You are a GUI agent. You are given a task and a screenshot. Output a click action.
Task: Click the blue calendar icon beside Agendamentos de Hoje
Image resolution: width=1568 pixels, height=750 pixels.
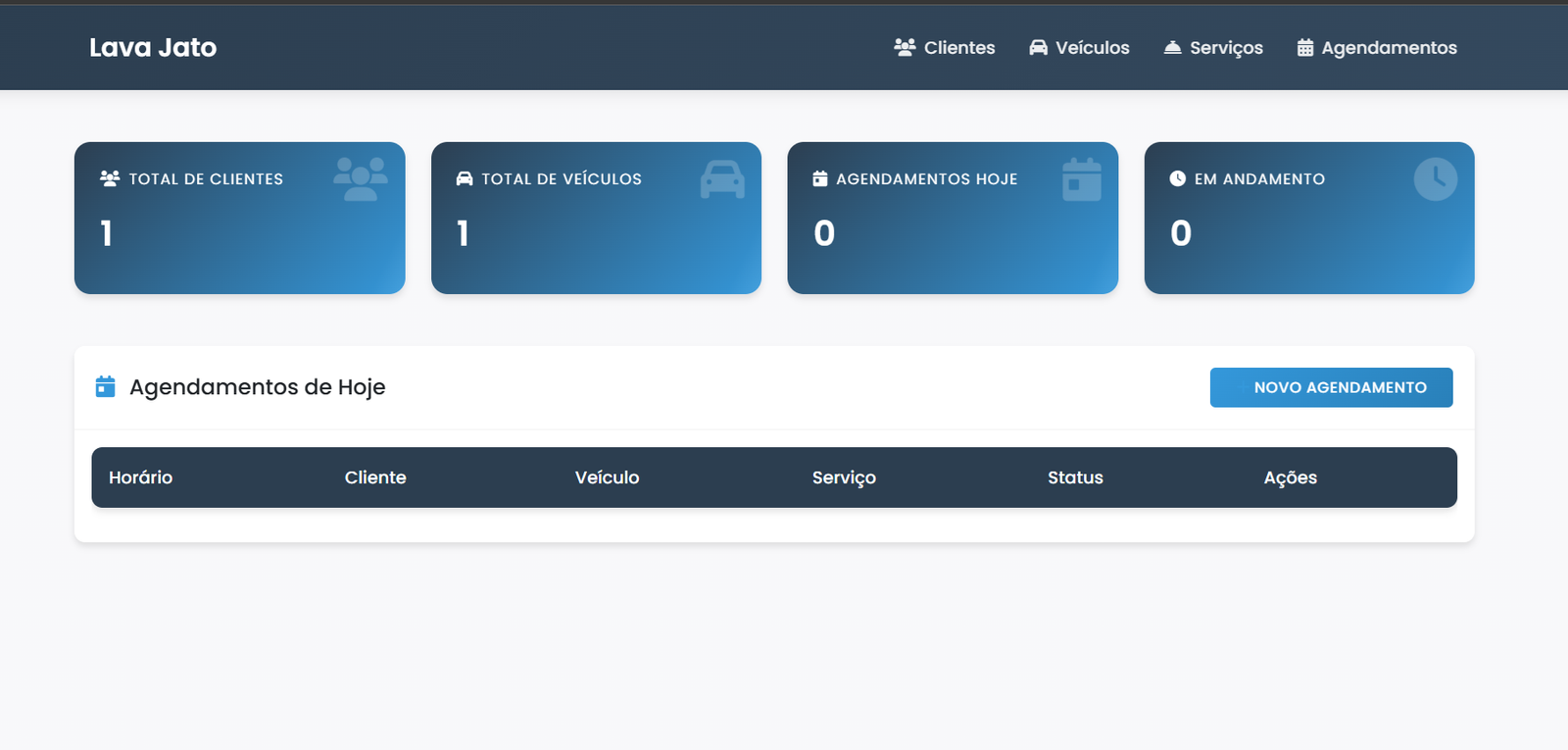point(105,386)
